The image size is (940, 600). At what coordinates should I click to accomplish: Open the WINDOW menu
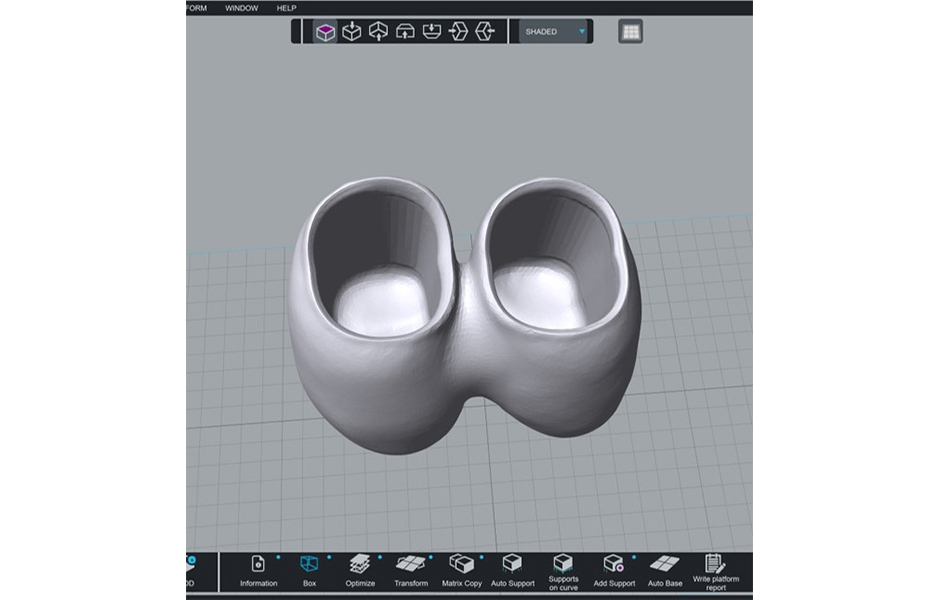coord(241,8)
